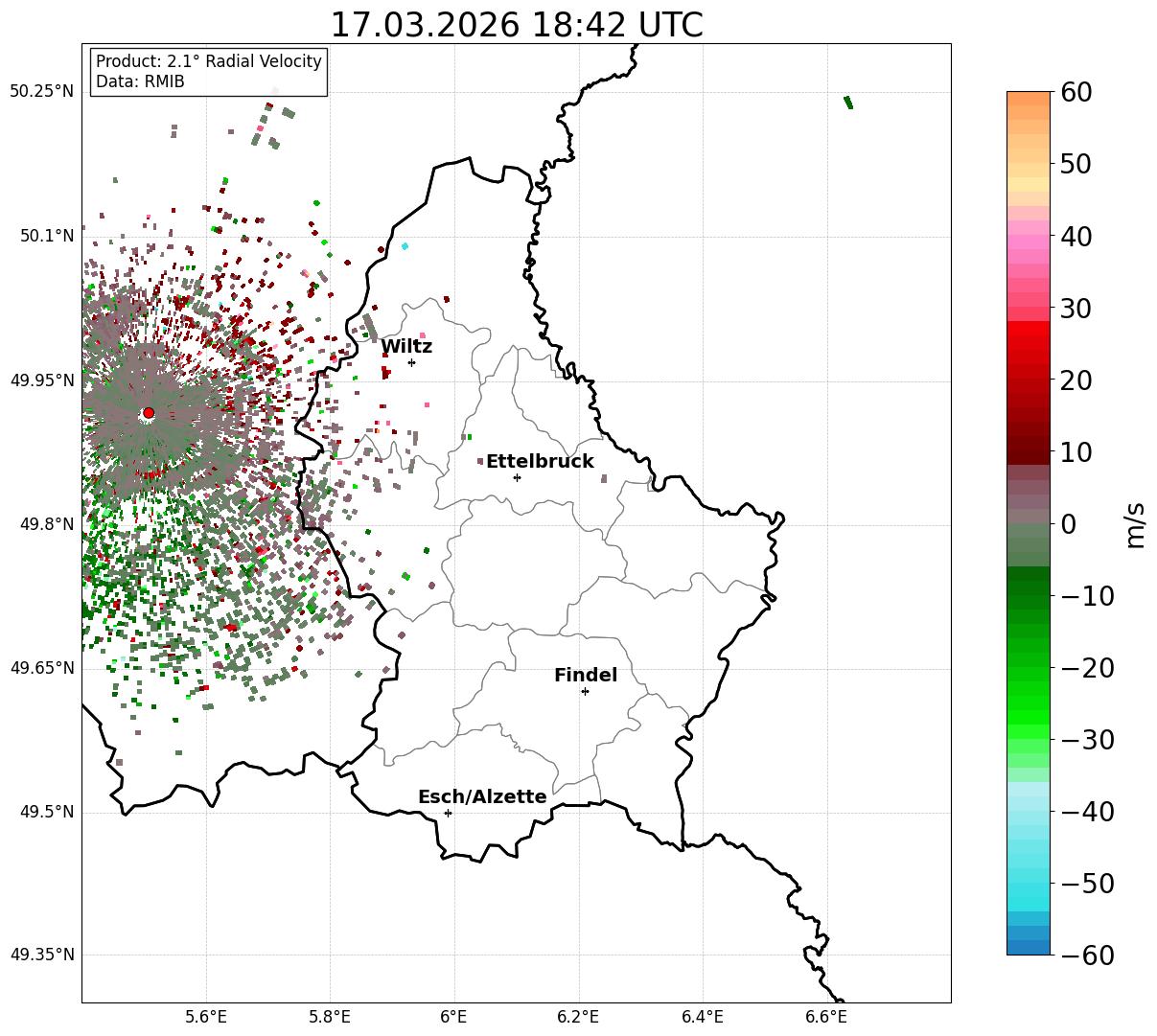
Task: Click the colorbar label 40
Action: pyautogui.click(x=1075, y=236)
